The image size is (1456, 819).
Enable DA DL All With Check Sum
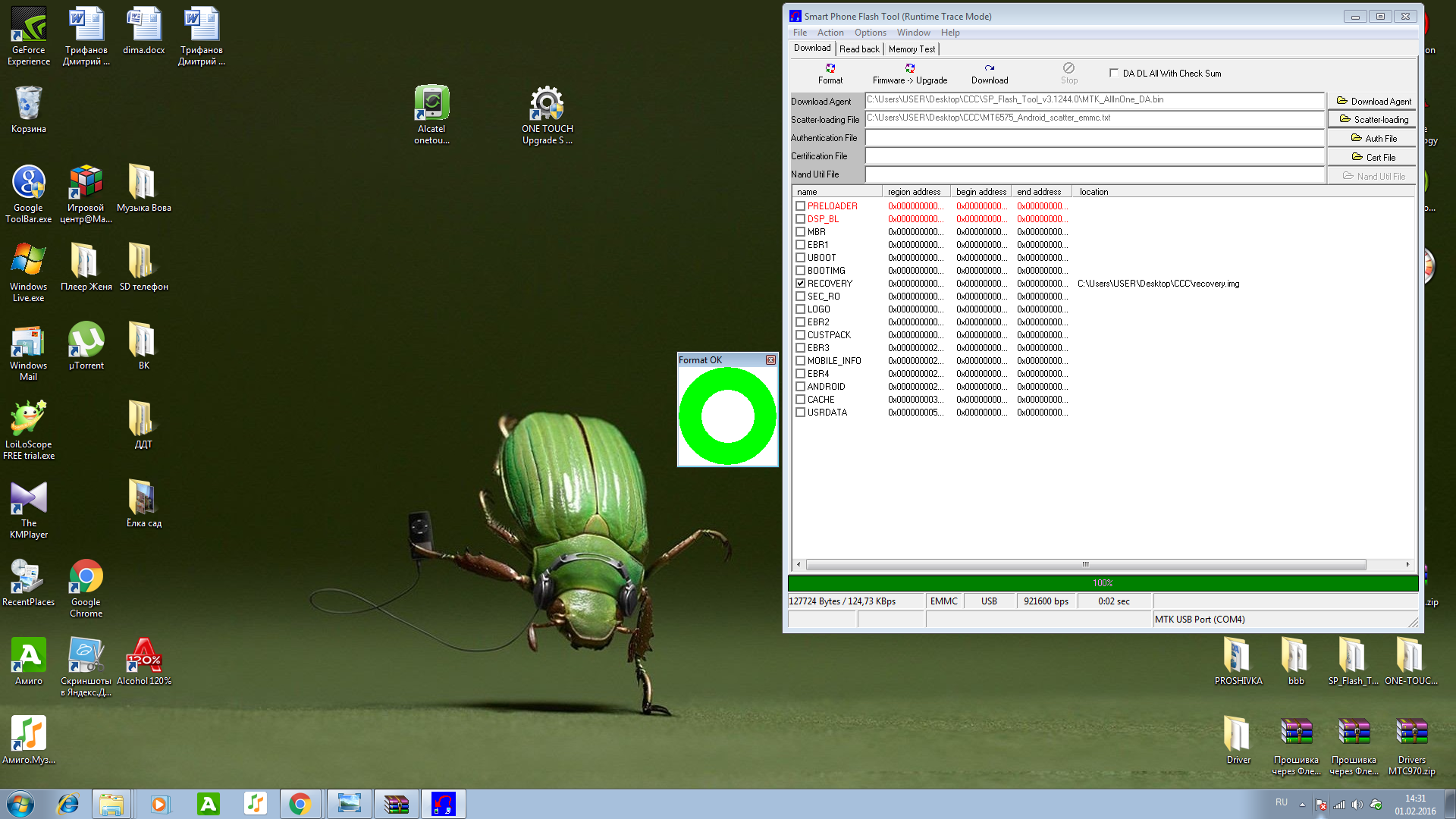(x=1114, y=74)
